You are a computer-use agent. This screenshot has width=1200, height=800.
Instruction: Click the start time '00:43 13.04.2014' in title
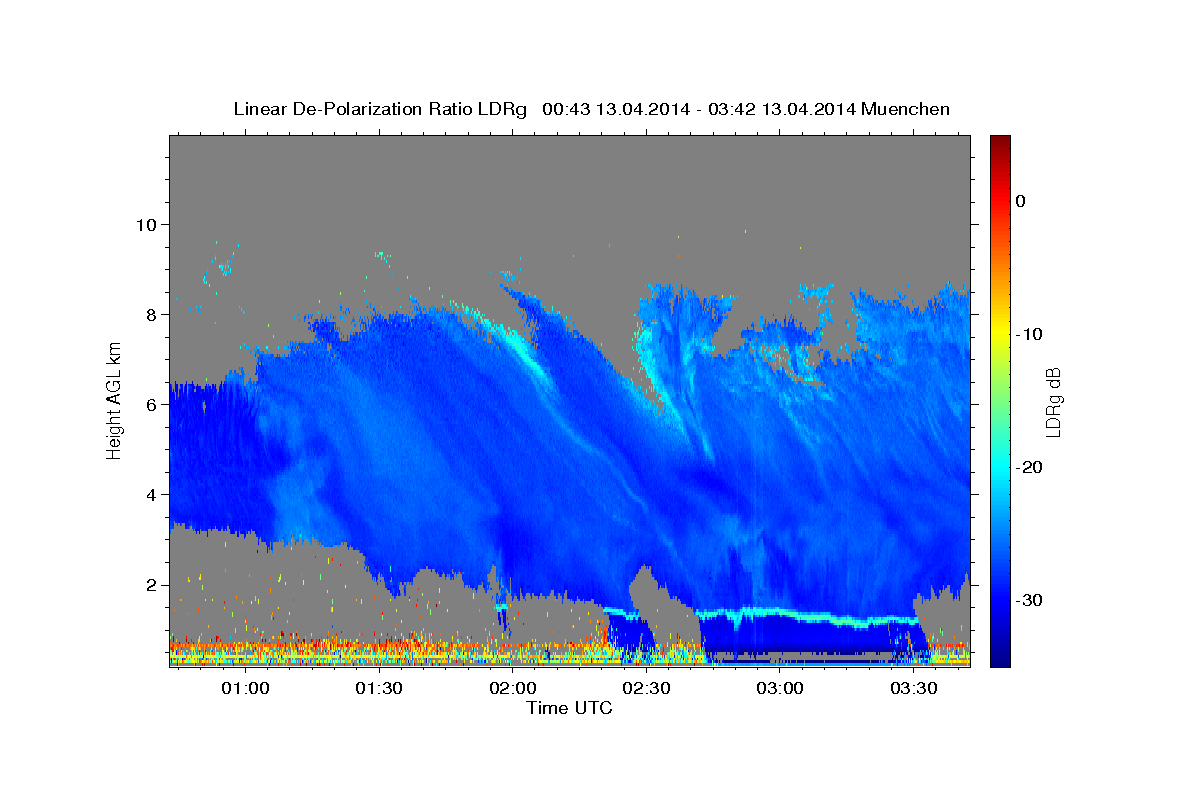pyautogui.click(x=616, y=109)
